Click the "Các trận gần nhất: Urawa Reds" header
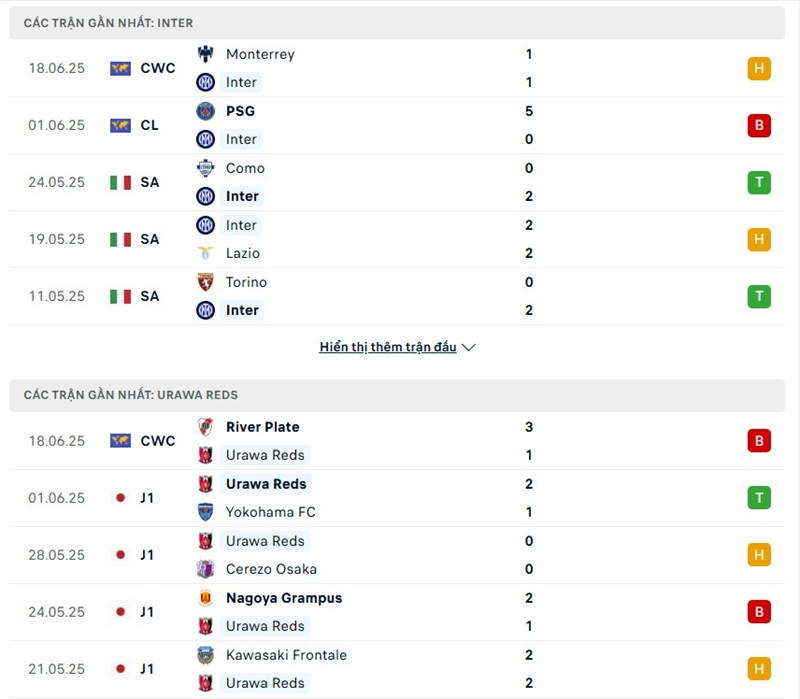 pos(131,395)
